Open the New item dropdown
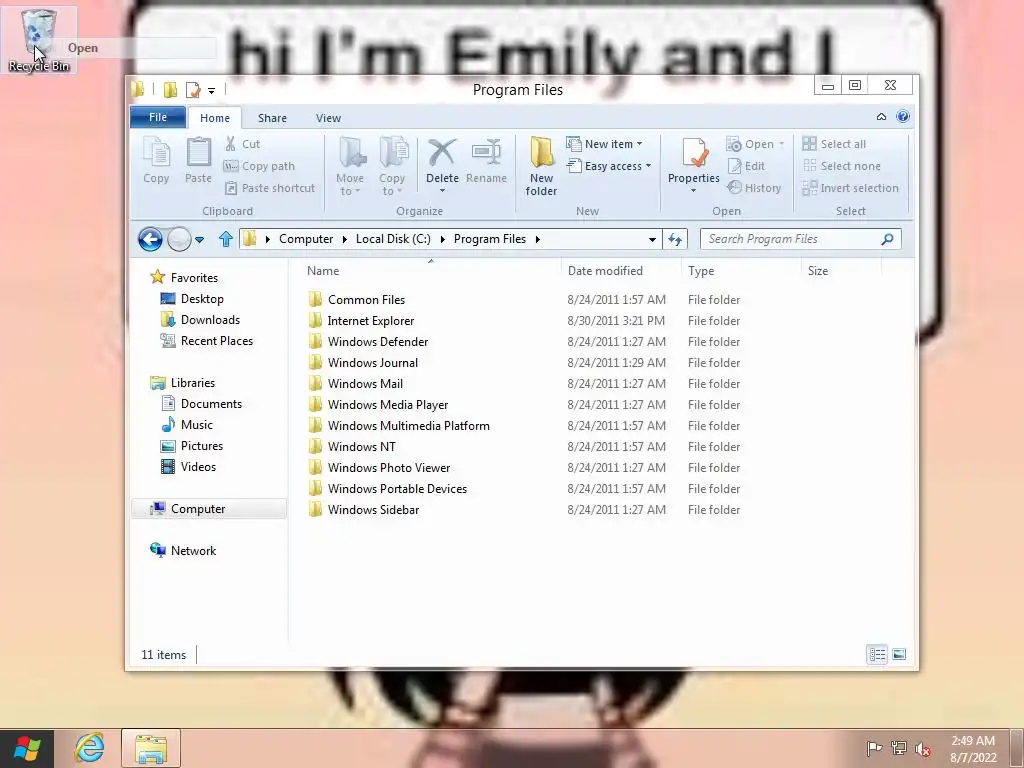Screen dimensions: 1024x768 (x=604, y=144)
